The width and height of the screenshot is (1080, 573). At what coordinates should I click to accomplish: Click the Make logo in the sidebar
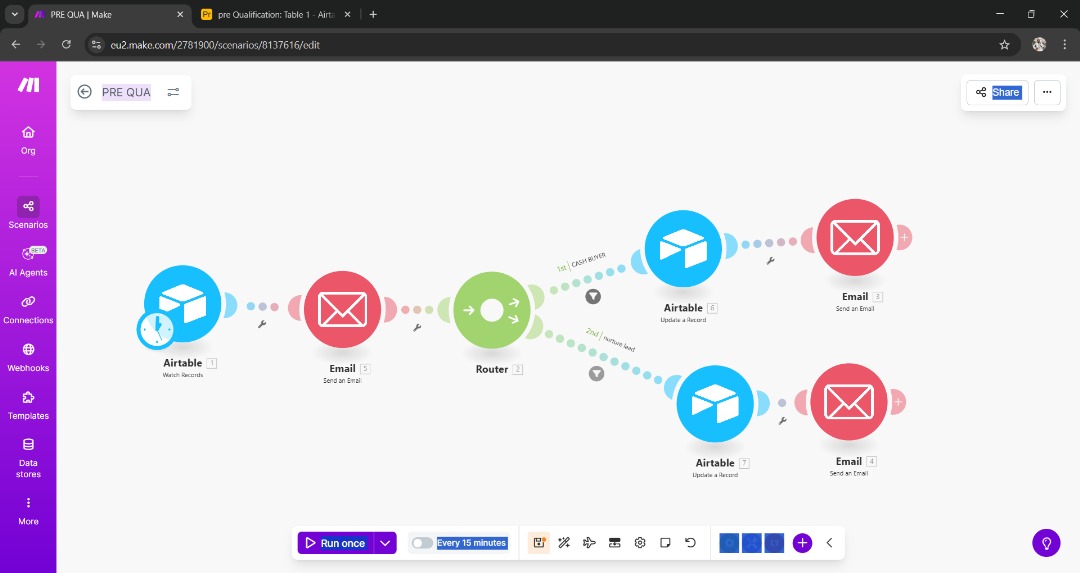[x=28, y=85]
